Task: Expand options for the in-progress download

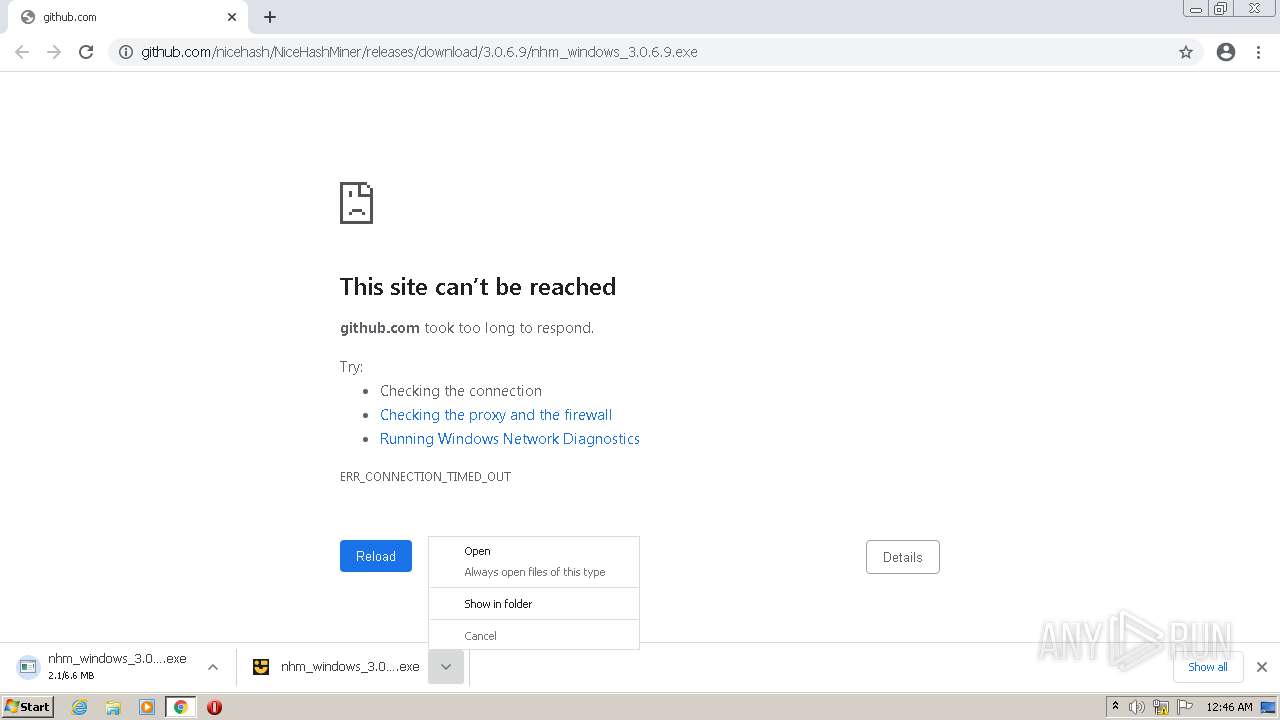Action: click(213, 667)
